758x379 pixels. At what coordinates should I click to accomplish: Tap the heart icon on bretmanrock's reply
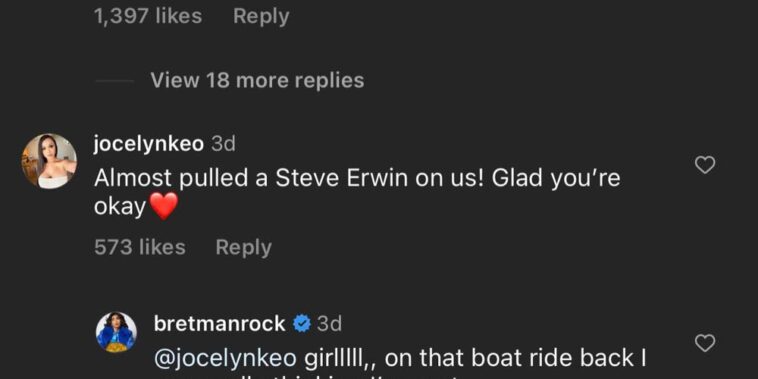(704, 343)
